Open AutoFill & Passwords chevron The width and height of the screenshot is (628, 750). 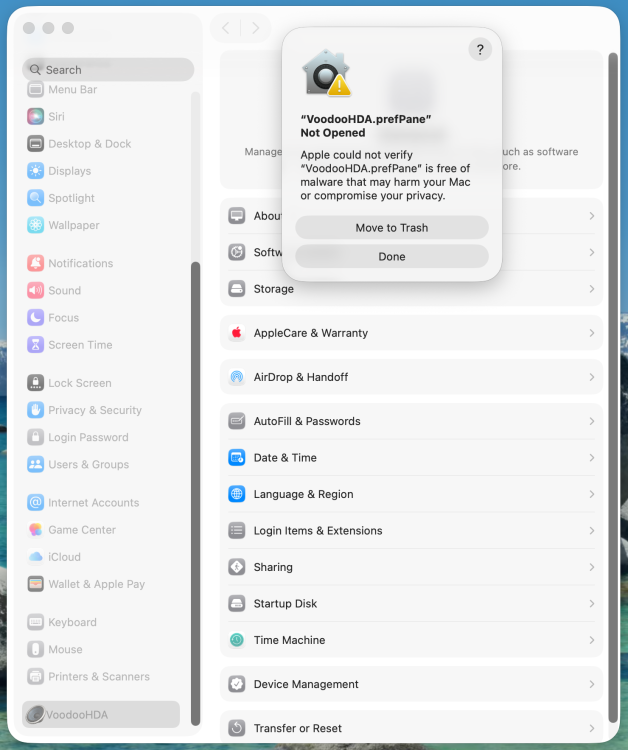point(592,421)
